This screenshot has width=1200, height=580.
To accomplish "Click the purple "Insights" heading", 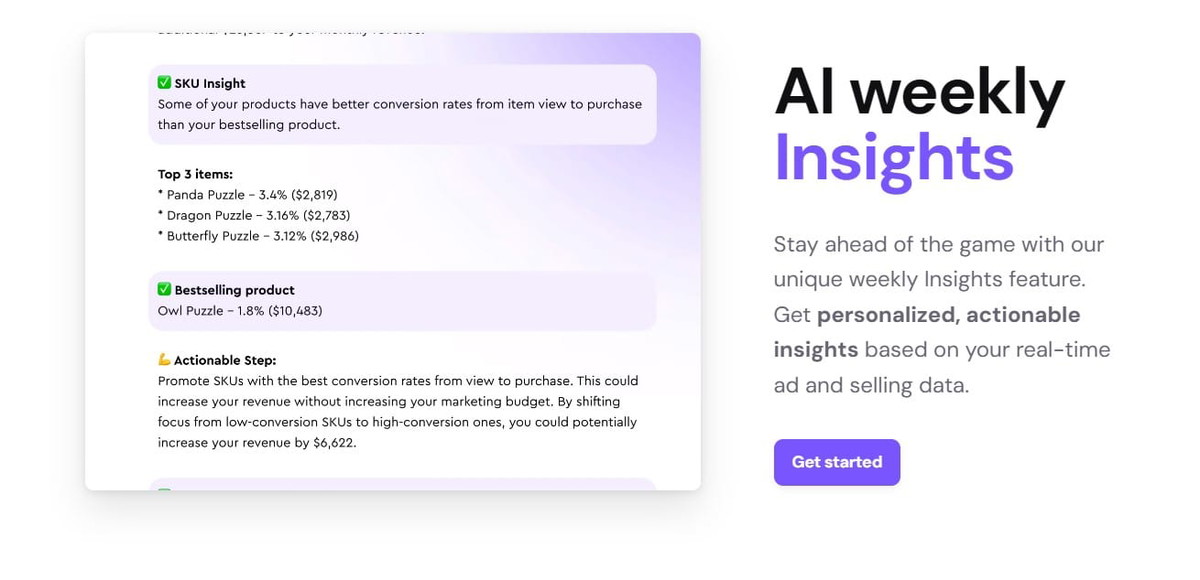I will (893, 157).
